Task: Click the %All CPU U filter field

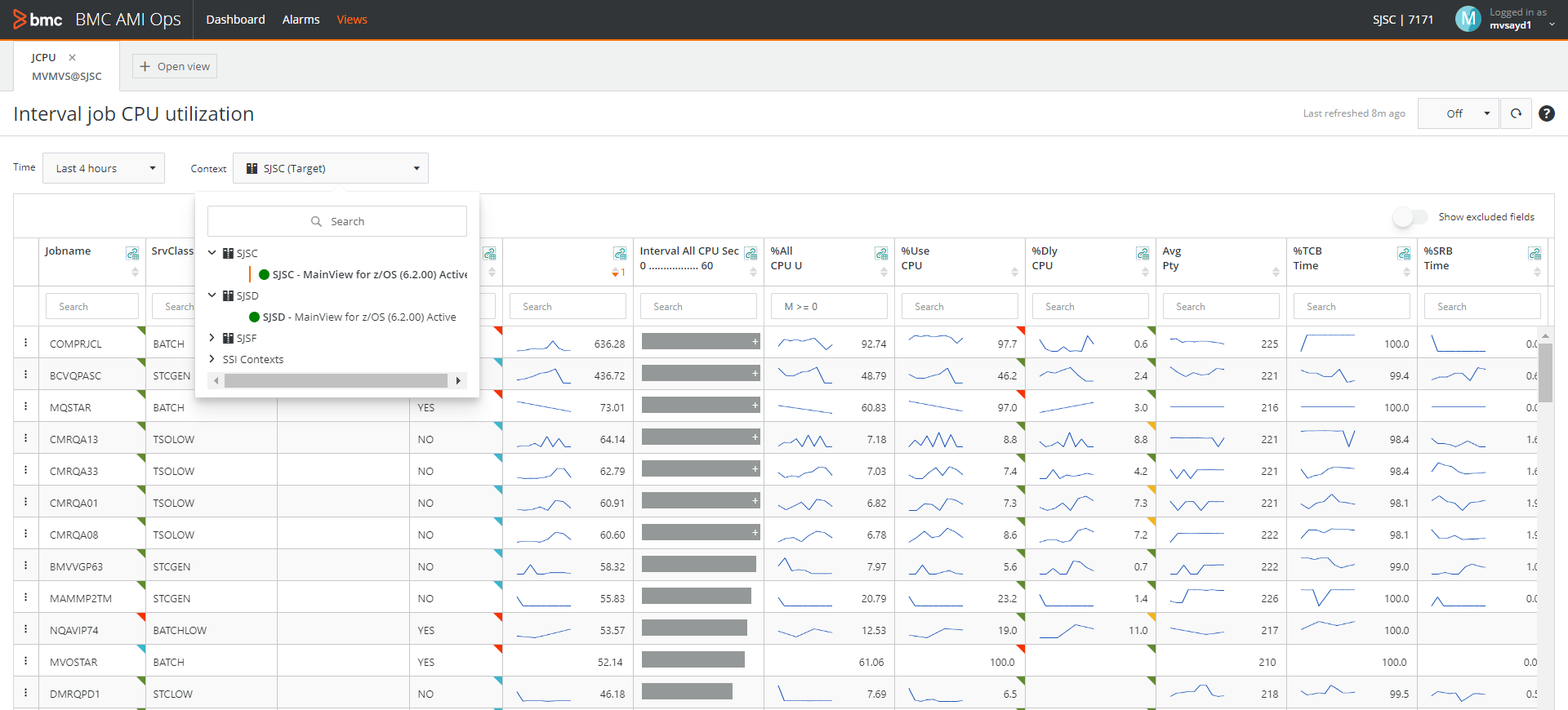Action: [829, 306]
